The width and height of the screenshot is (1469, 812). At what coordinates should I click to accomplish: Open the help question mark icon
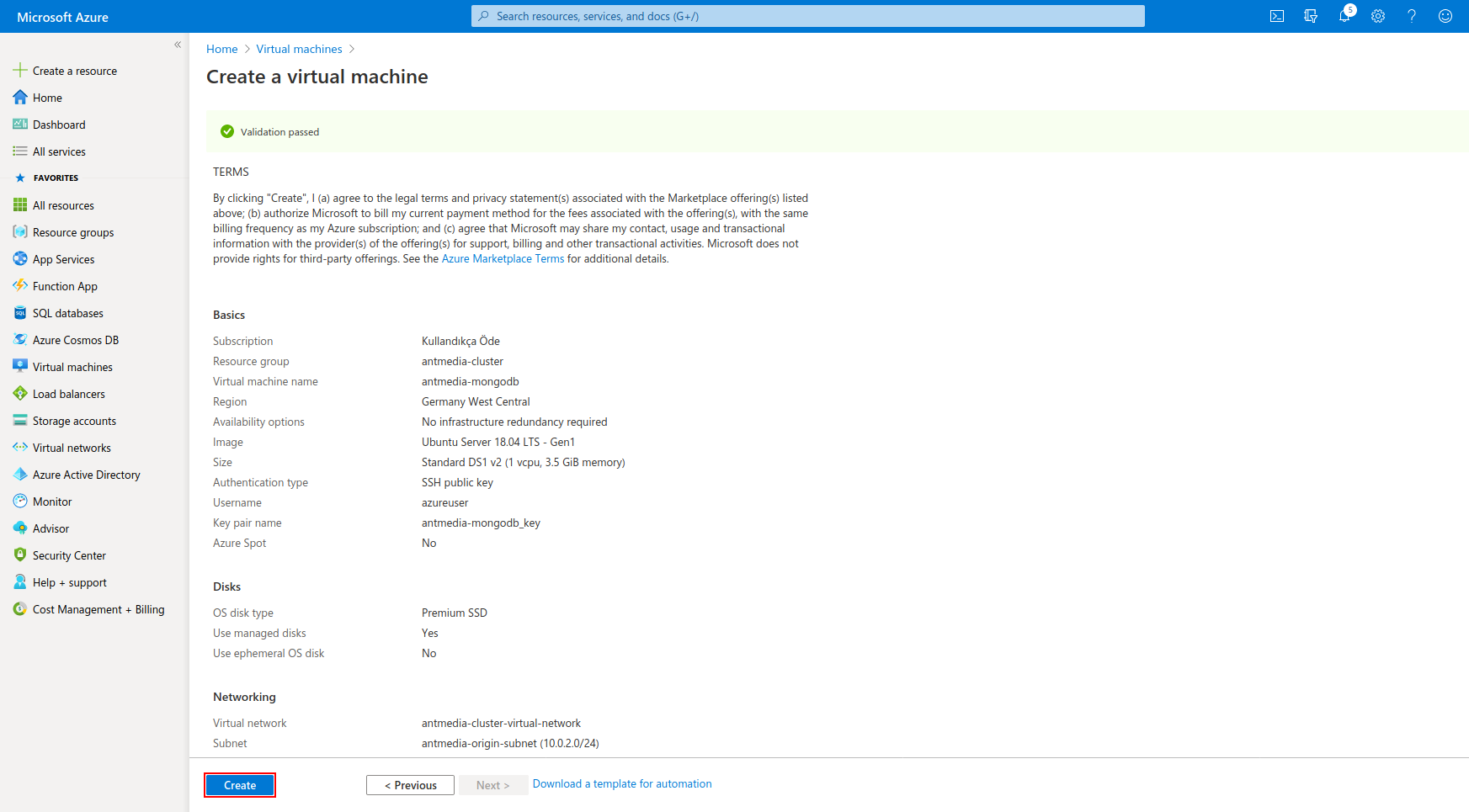[x=1412, y=16]
